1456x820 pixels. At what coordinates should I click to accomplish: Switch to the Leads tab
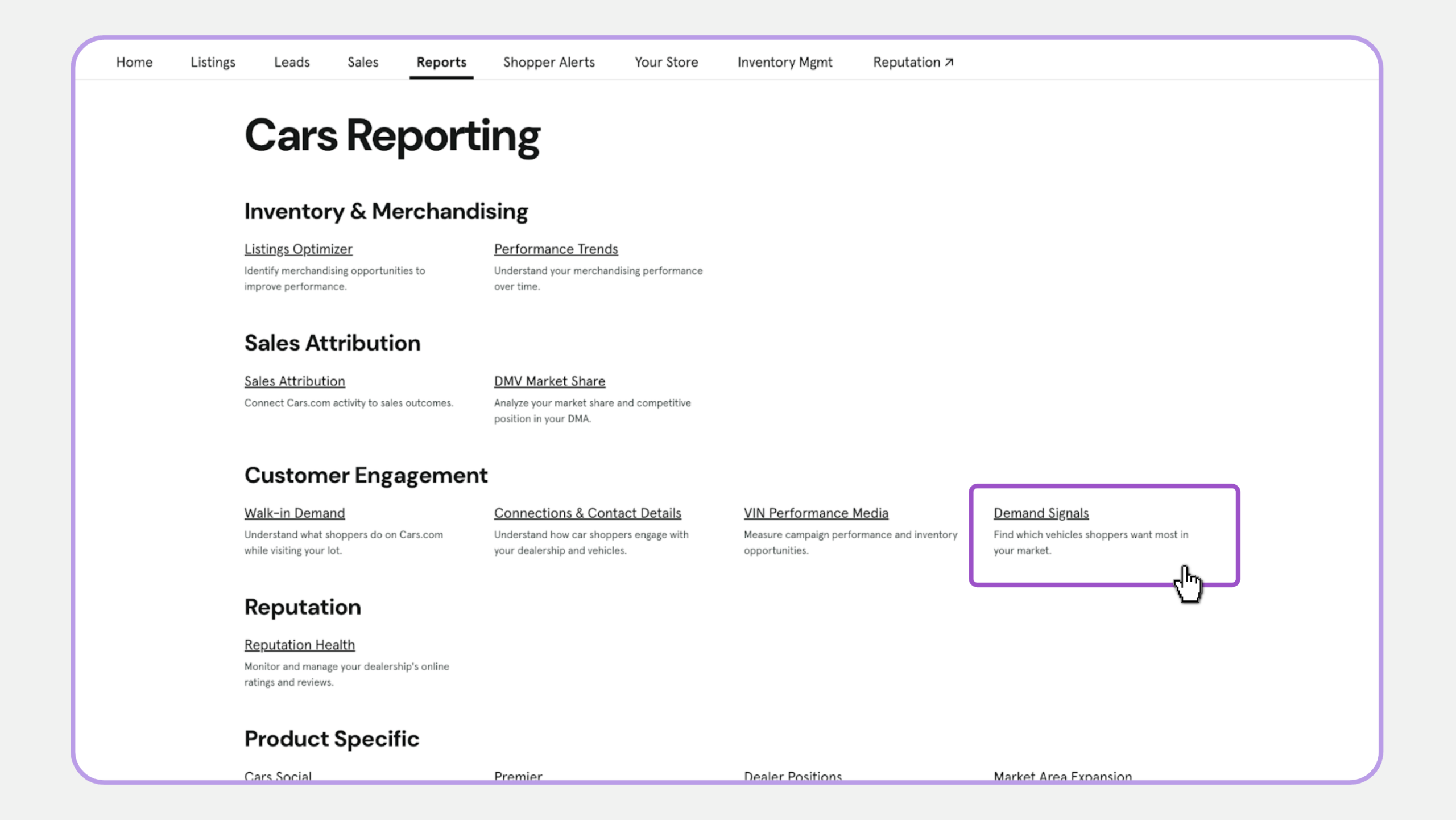pyautogui.click(x=292, y=62)
